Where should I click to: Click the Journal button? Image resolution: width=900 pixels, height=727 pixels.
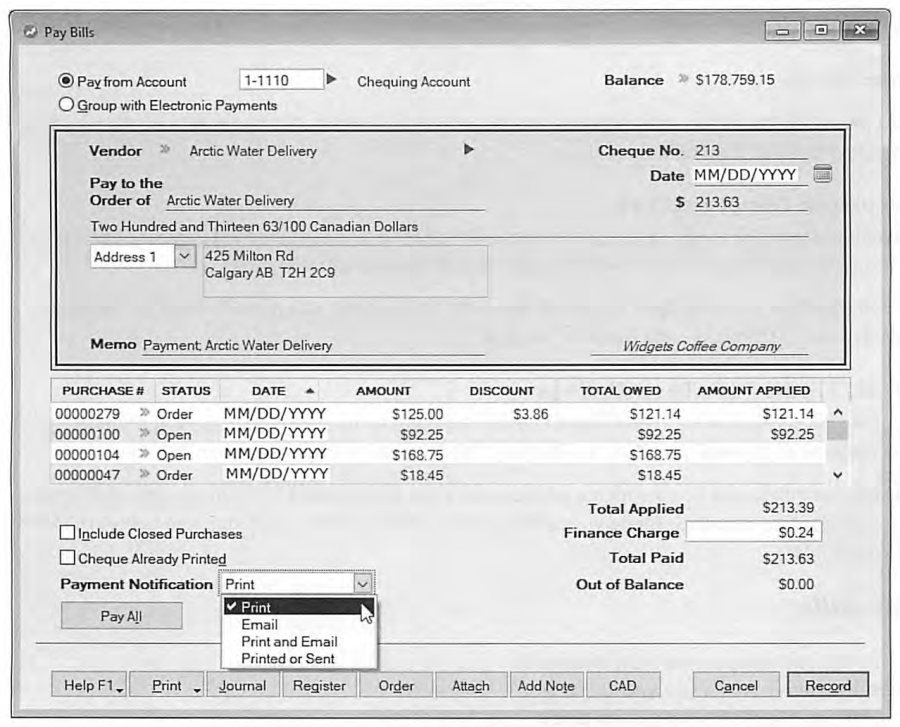click(x=243, y=686)
